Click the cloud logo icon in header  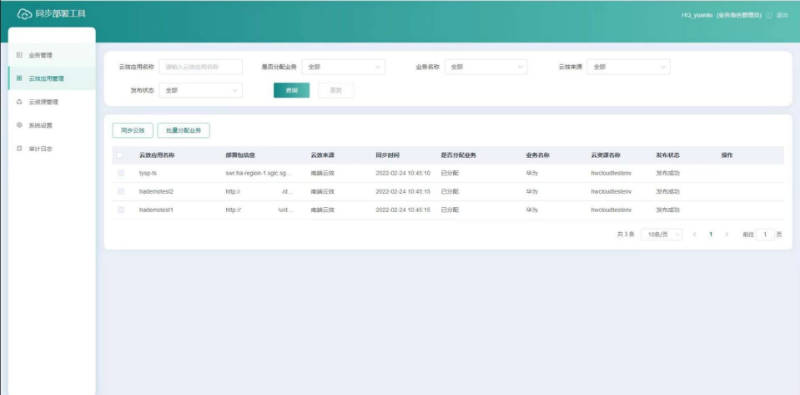coord(24,14)
